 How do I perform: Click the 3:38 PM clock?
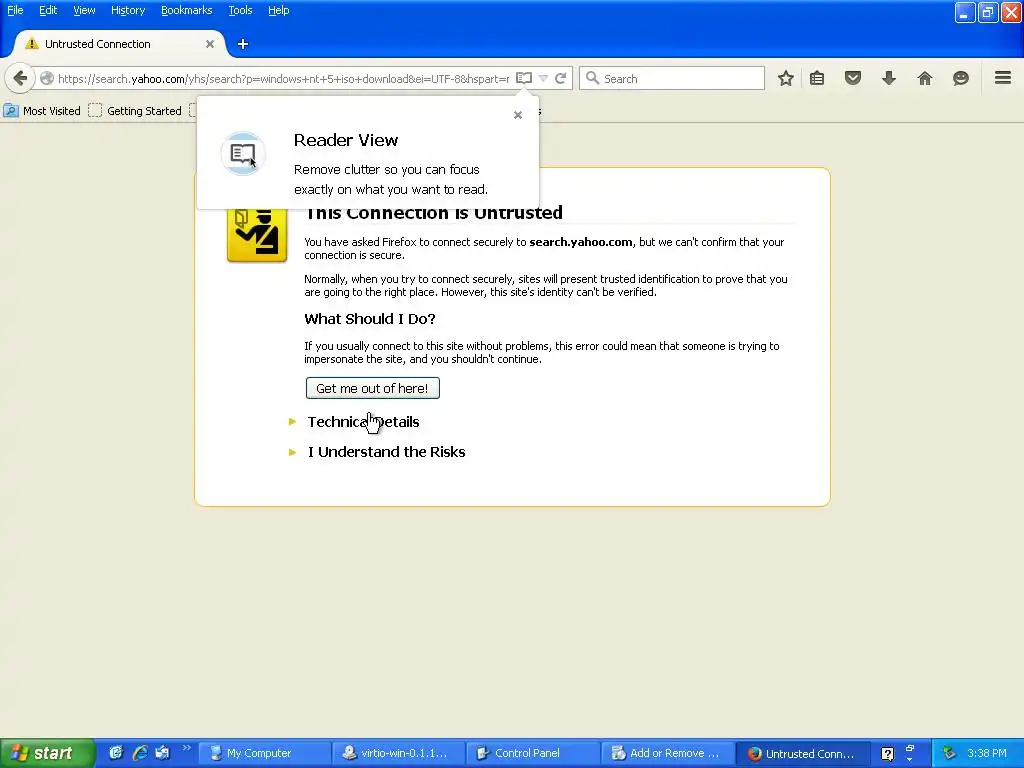[x=987, y=754]
